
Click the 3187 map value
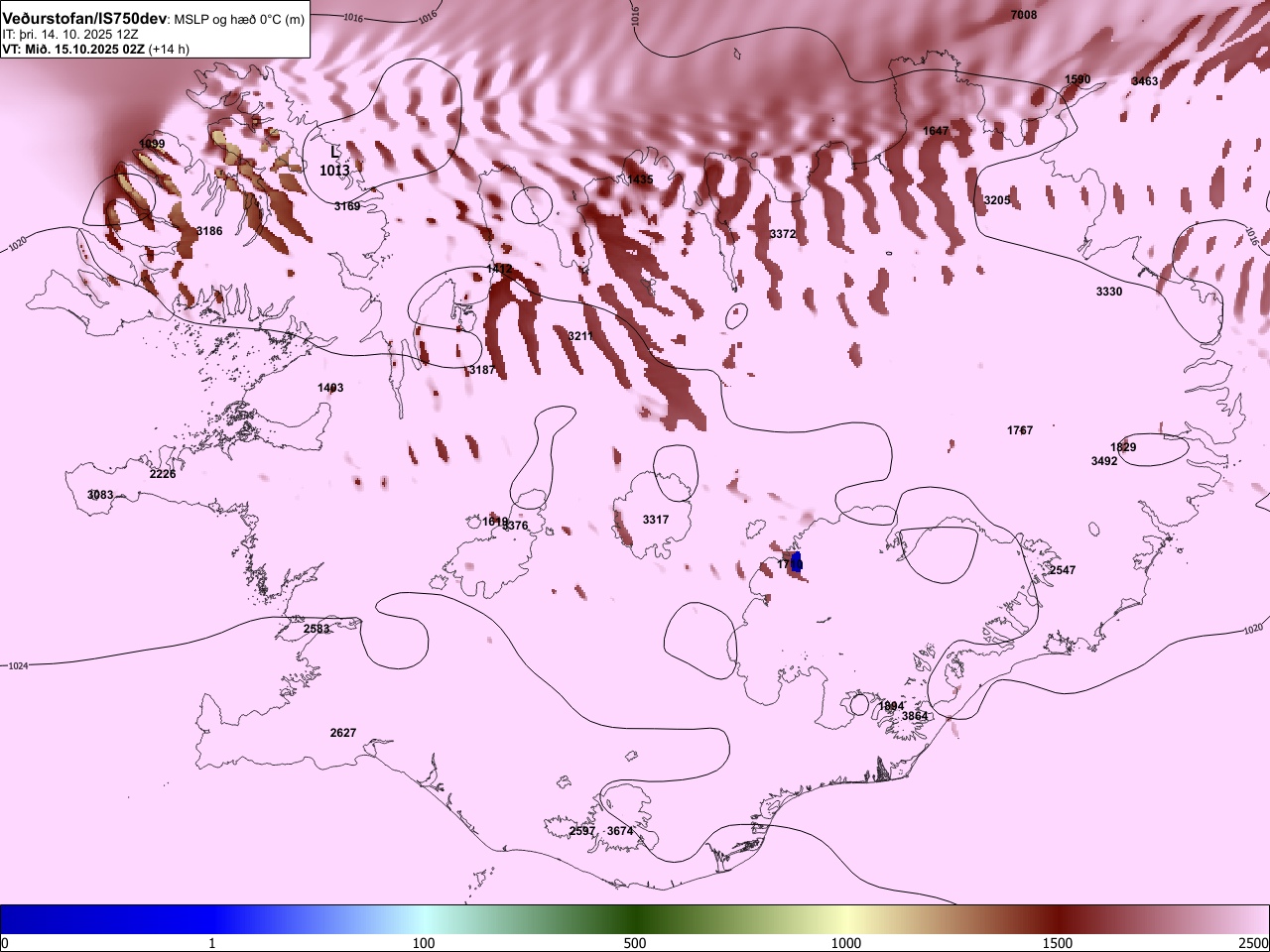[482, 370]
